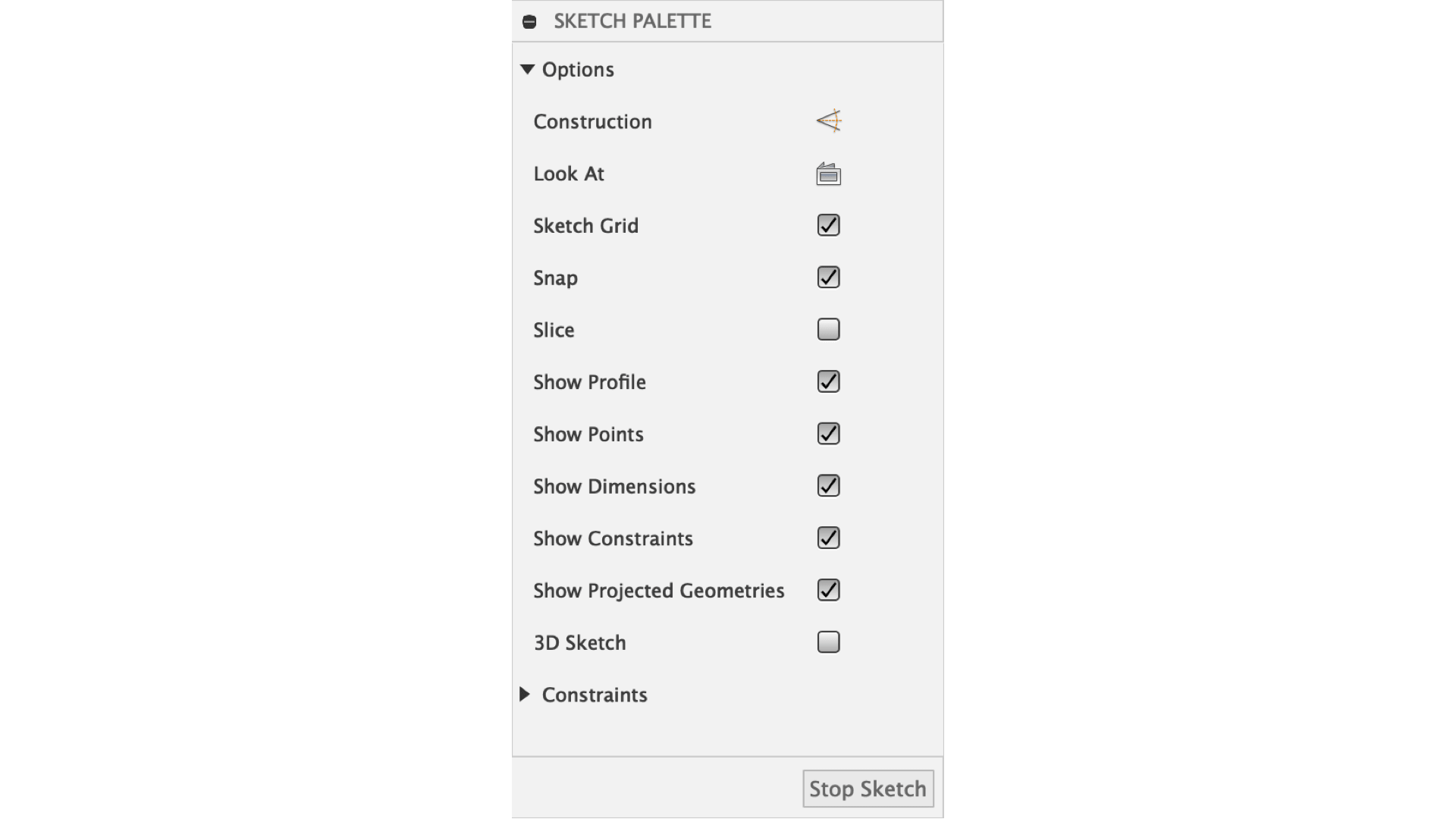Viewport: 1456px width, 819px height.
Task: Toggle Show Profile checkbox off
Action: tap(829, 381)
